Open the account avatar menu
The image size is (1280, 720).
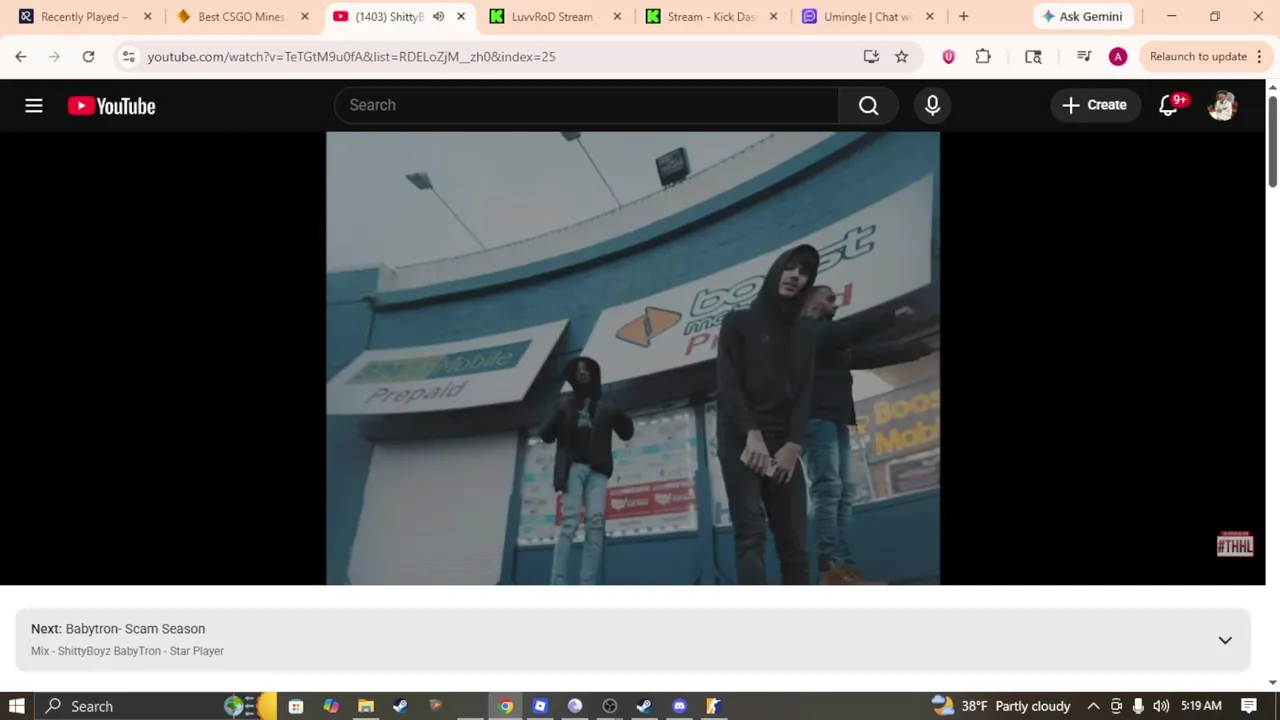pyautogui.click(x=1222, y=105)
